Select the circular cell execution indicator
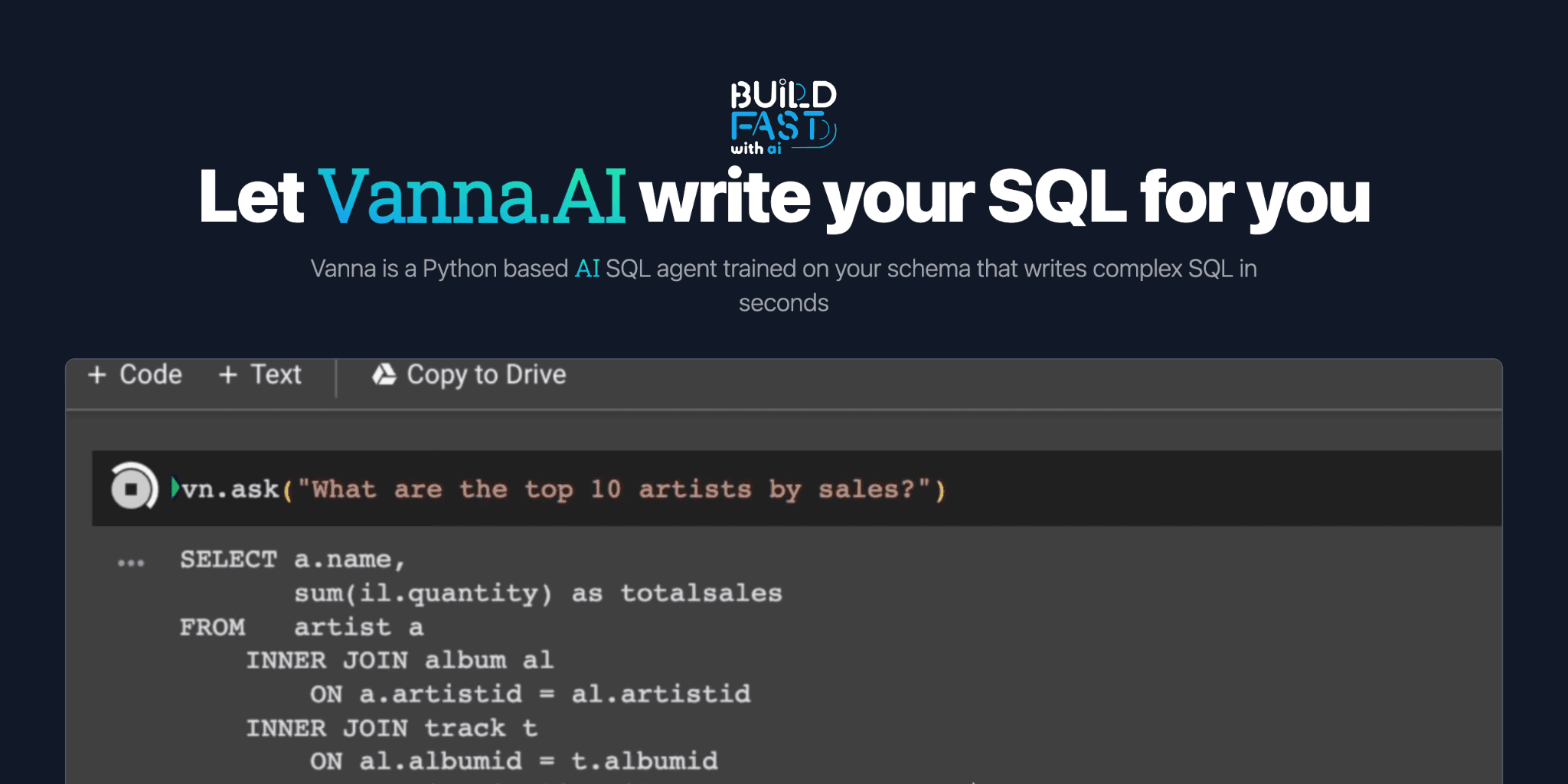 (132, 488)
